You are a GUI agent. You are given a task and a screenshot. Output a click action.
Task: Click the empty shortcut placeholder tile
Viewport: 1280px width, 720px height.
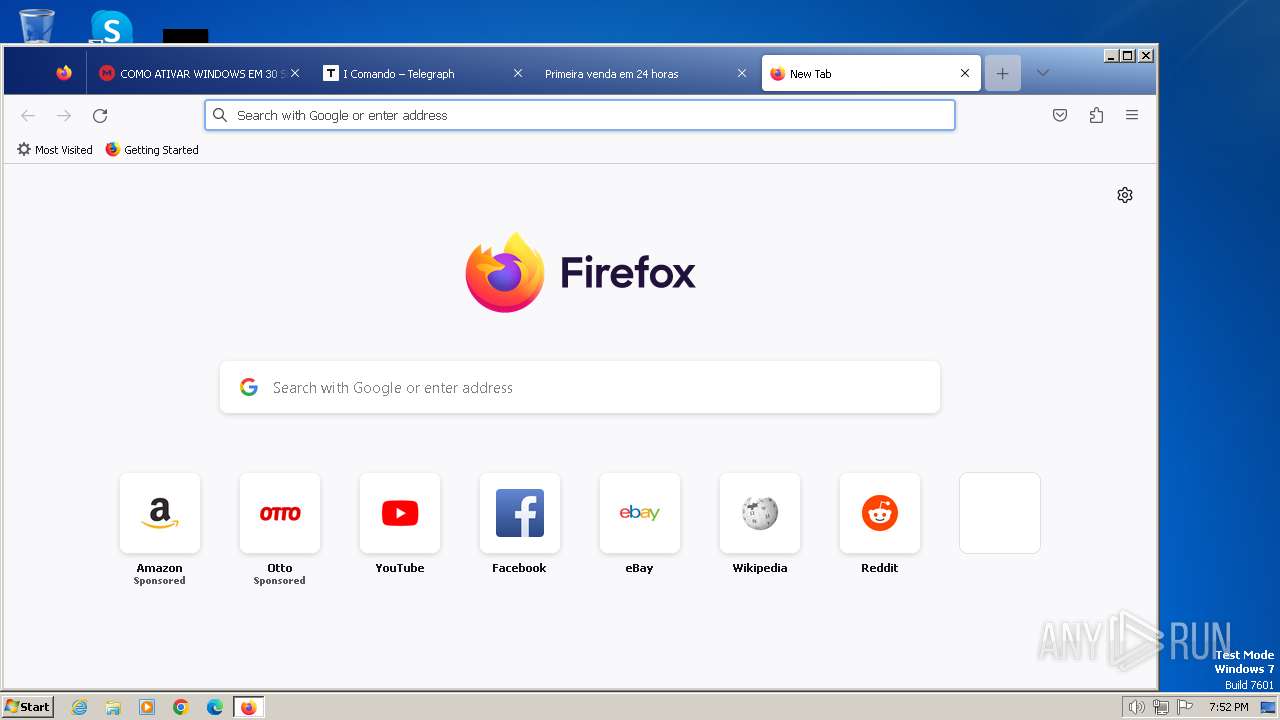[x=1000, y=513]
